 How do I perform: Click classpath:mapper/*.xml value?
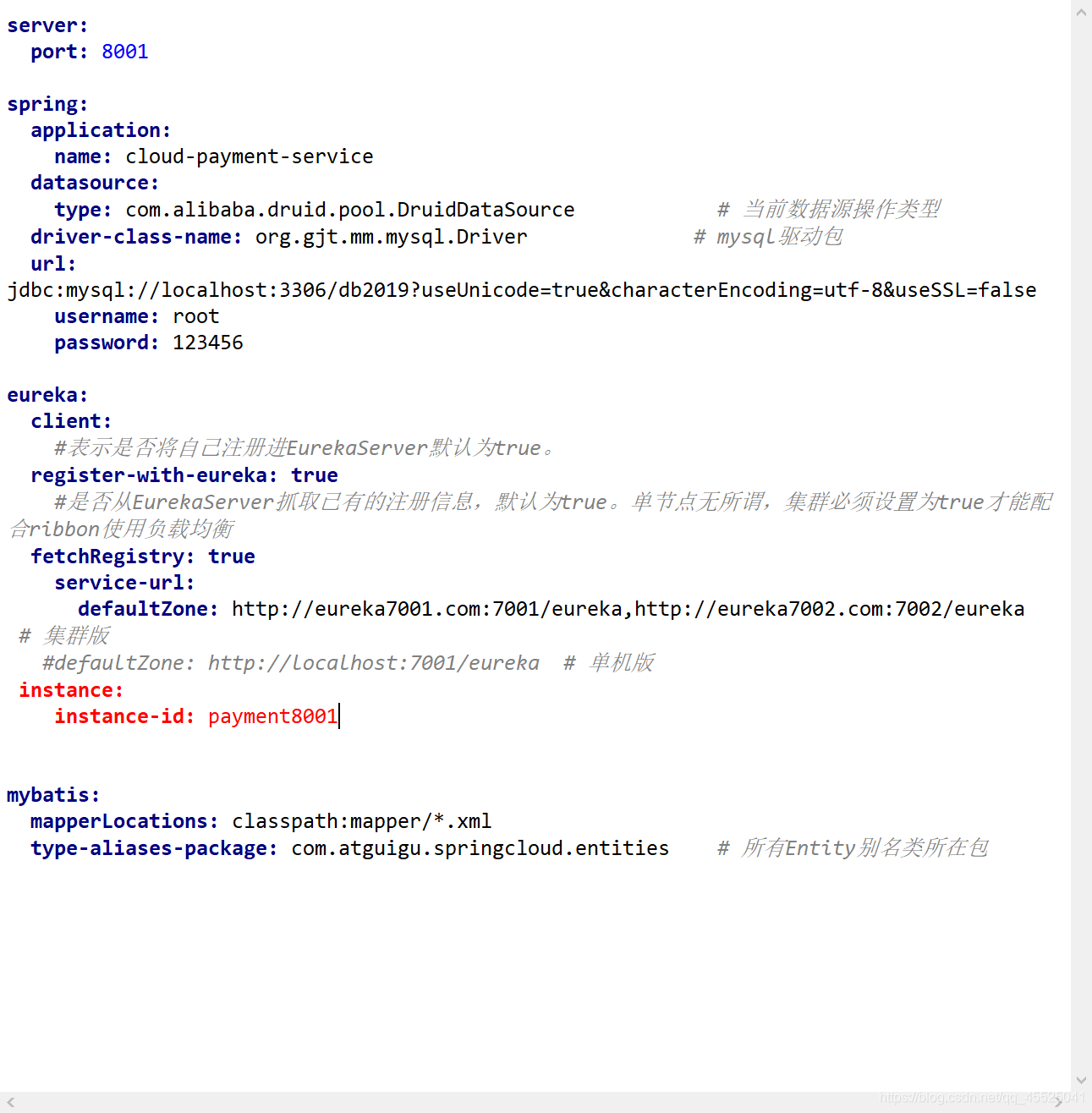tap(362, 821)
